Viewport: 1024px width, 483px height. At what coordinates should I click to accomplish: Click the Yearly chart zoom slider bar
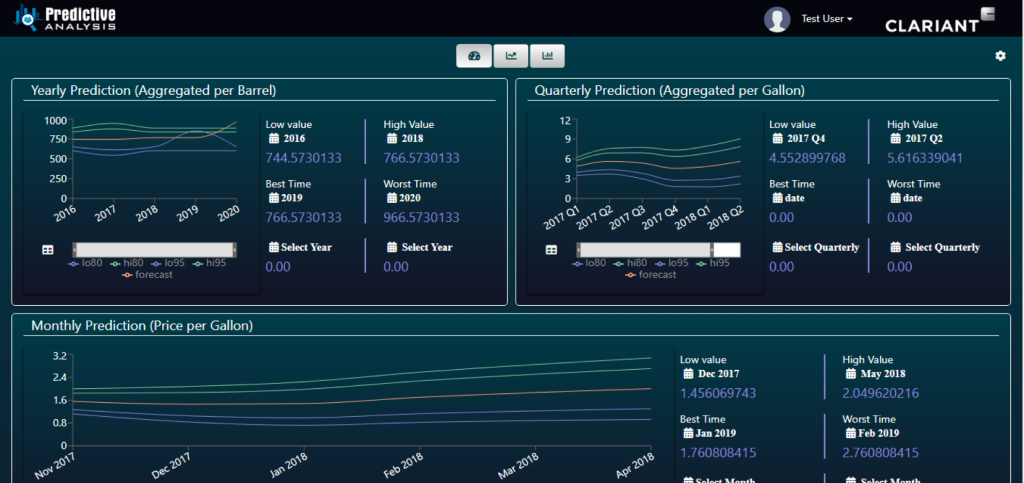point(154,249)
